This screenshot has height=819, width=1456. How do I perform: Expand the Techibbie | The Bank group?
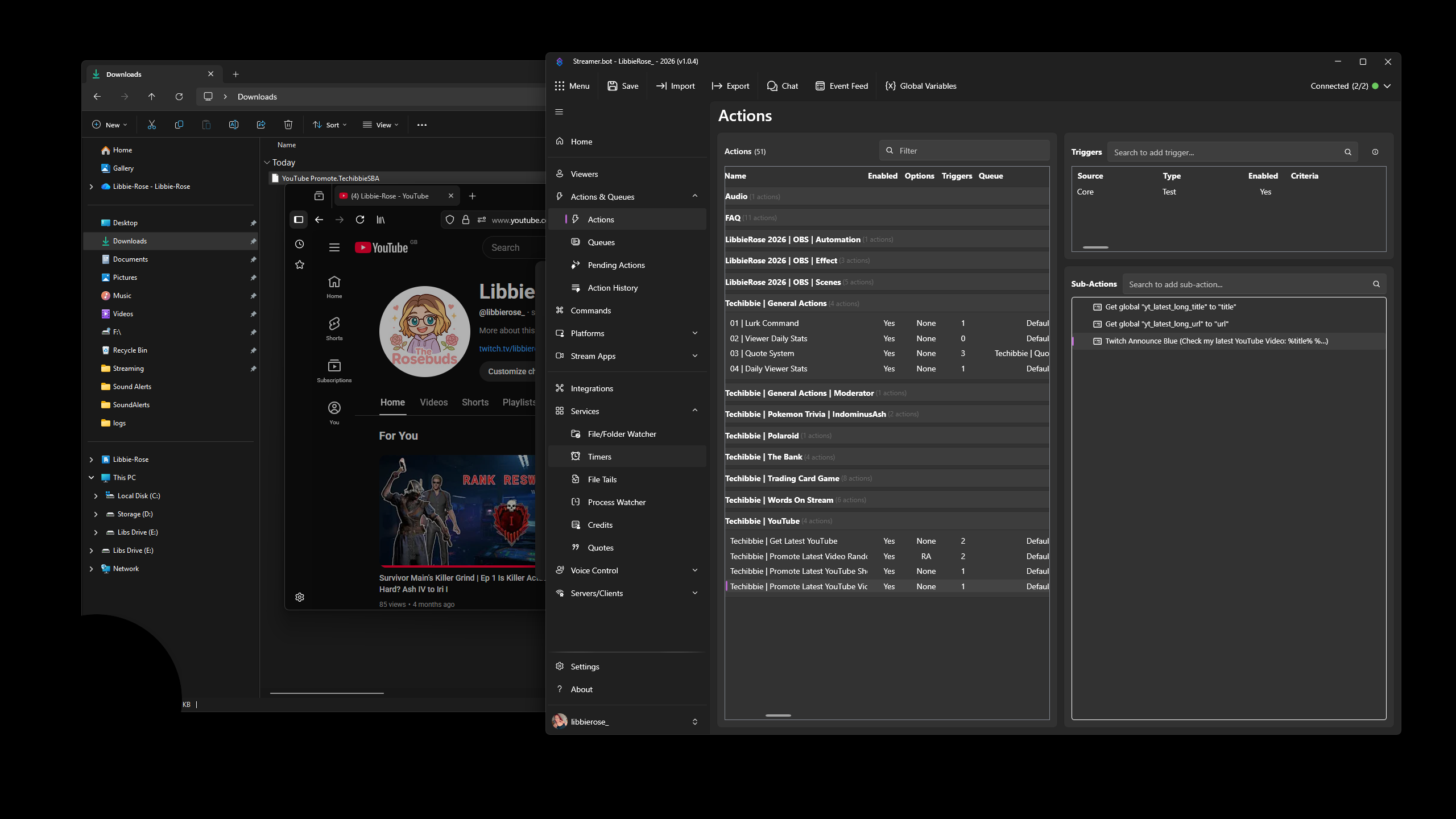tap(887, 457)
